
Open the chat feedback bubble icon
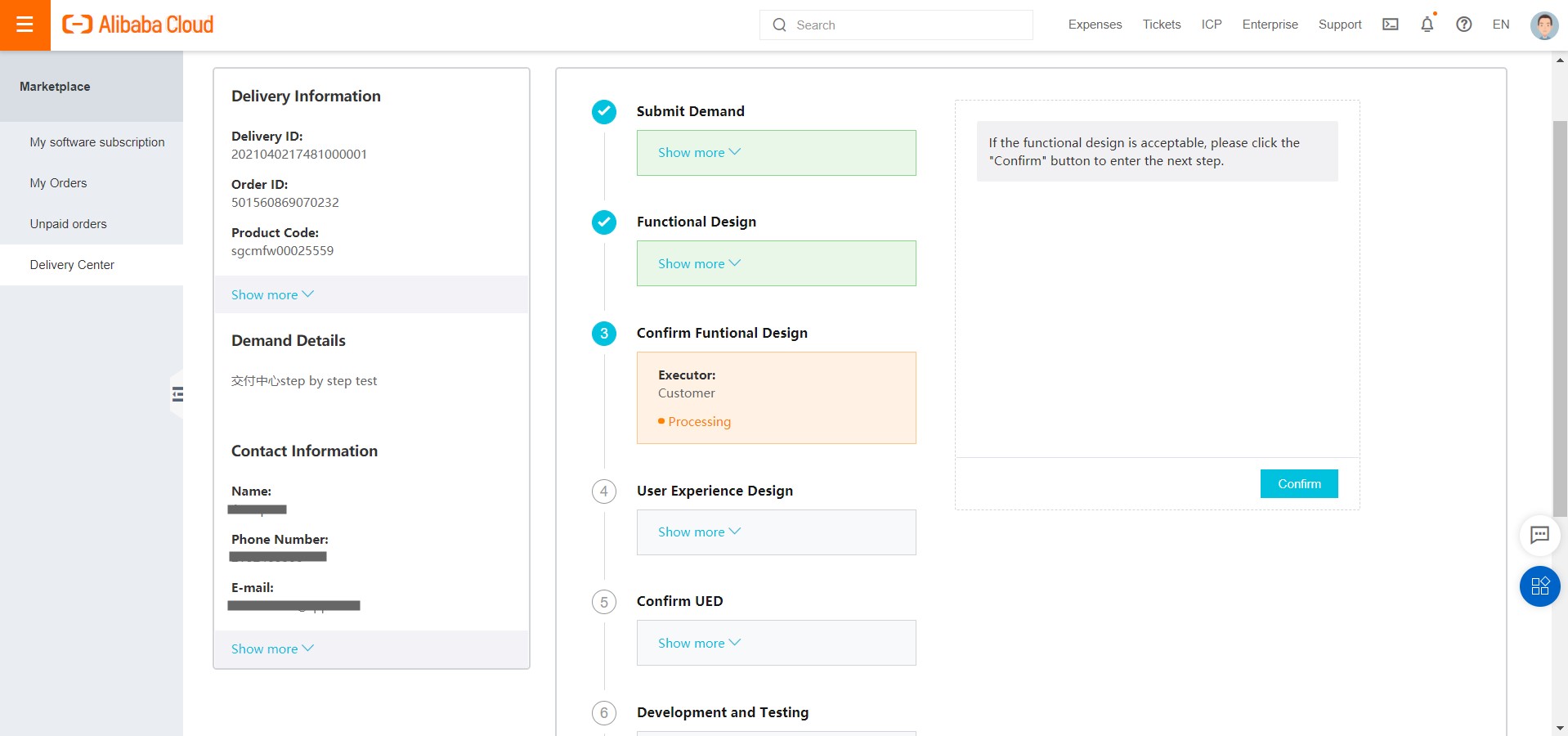pos(1539,535)
